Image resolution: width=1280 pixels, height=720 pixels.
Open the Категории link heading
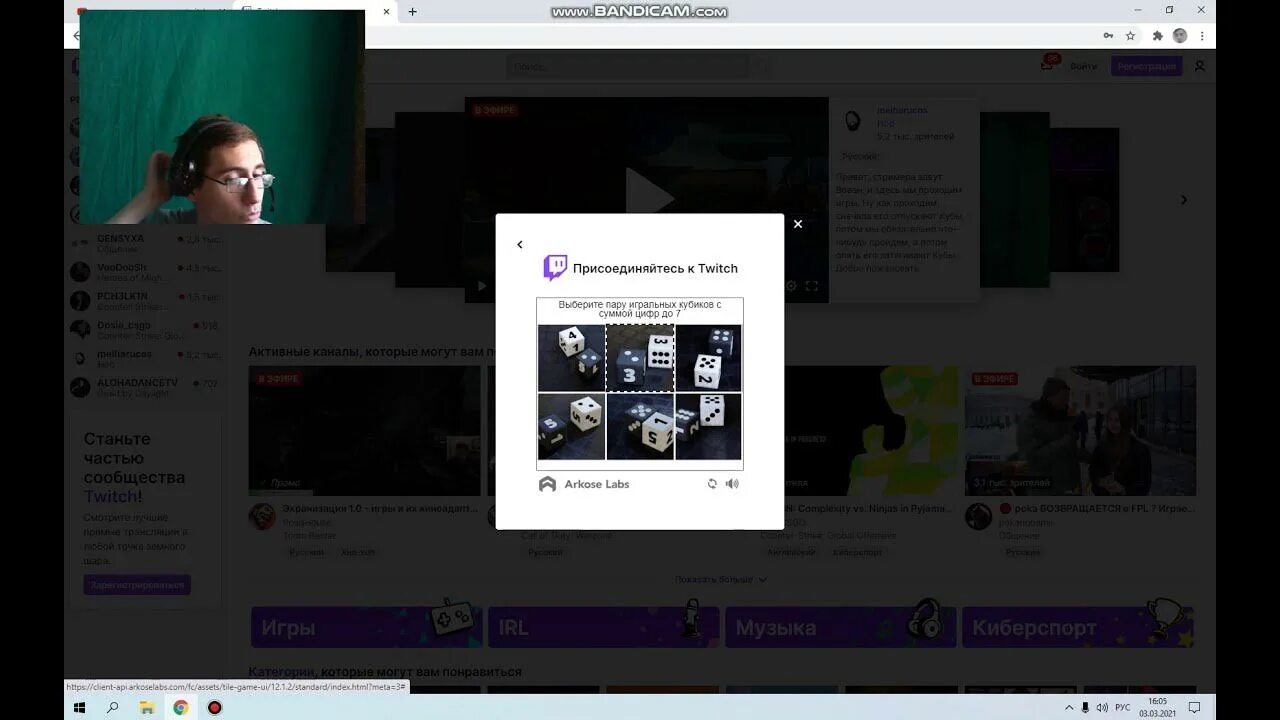pyautogui.click(x=282, y=672)
